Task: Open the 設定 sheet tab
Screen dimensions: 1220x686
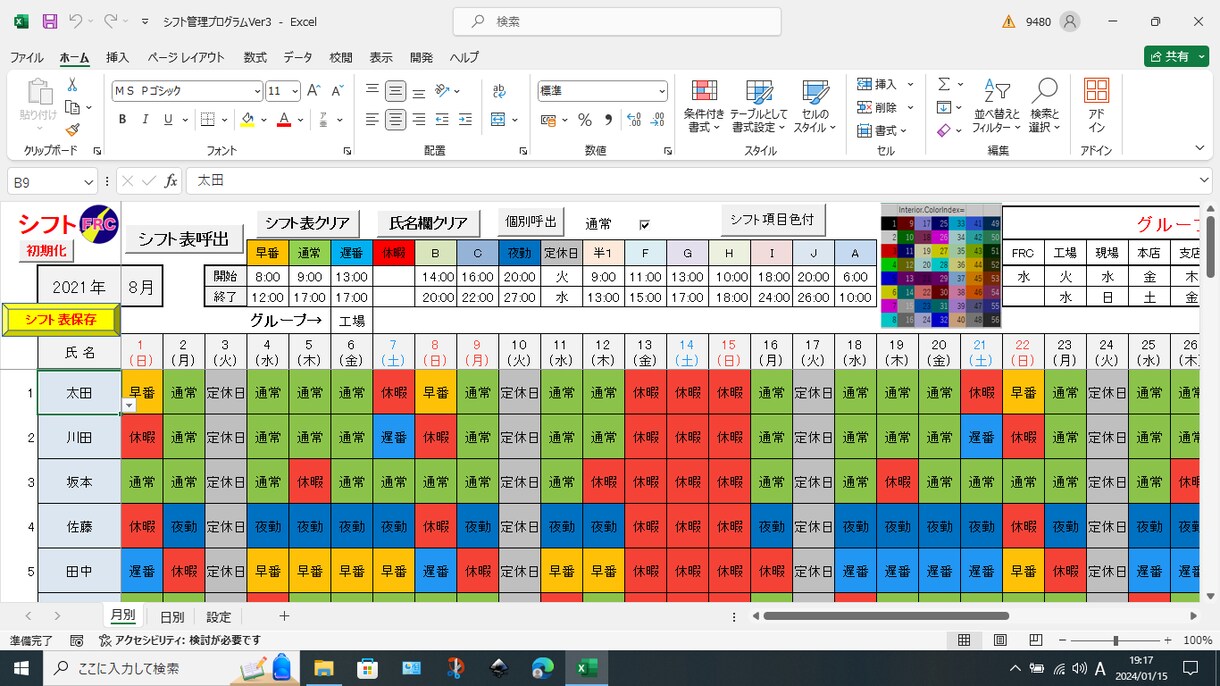Action: (x=219, y=617)
